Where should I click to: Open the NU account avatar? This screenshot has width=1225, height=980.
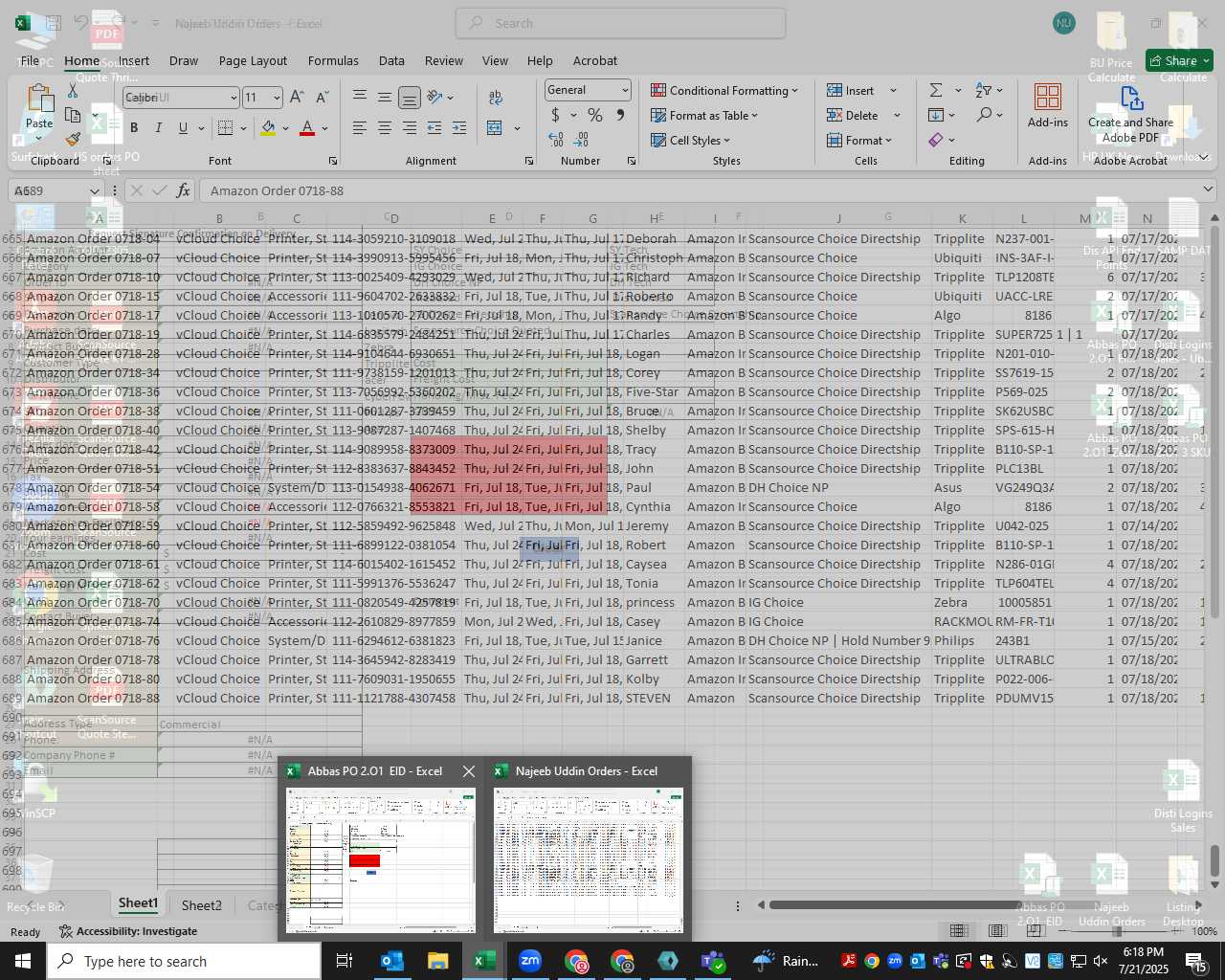click(1063, 23)
